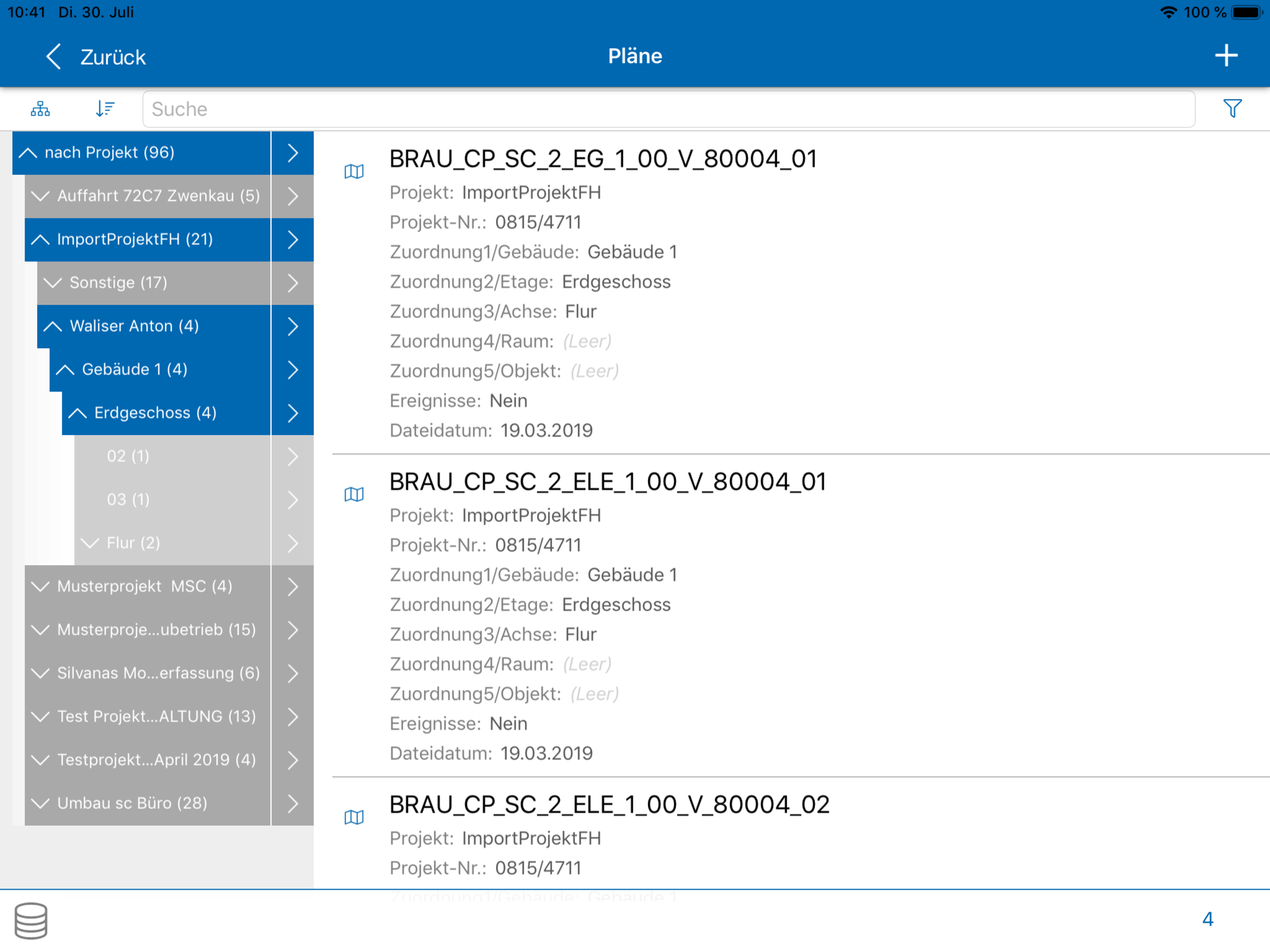This screenshot has width=1270, height=952.
Task: Click arrow next to Umbau sc Büro (28)
Action: pos(292,803)
